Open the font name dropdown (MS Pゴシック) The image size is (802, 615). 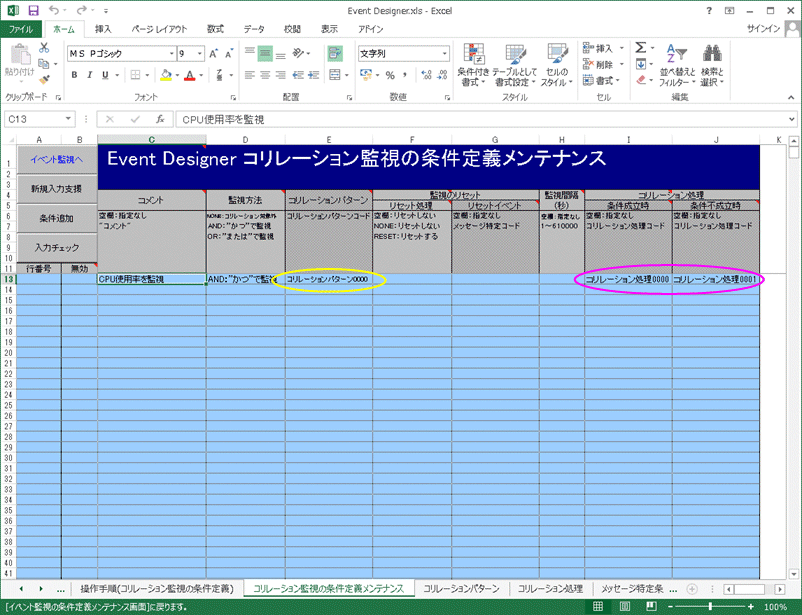tap(172, 54)
